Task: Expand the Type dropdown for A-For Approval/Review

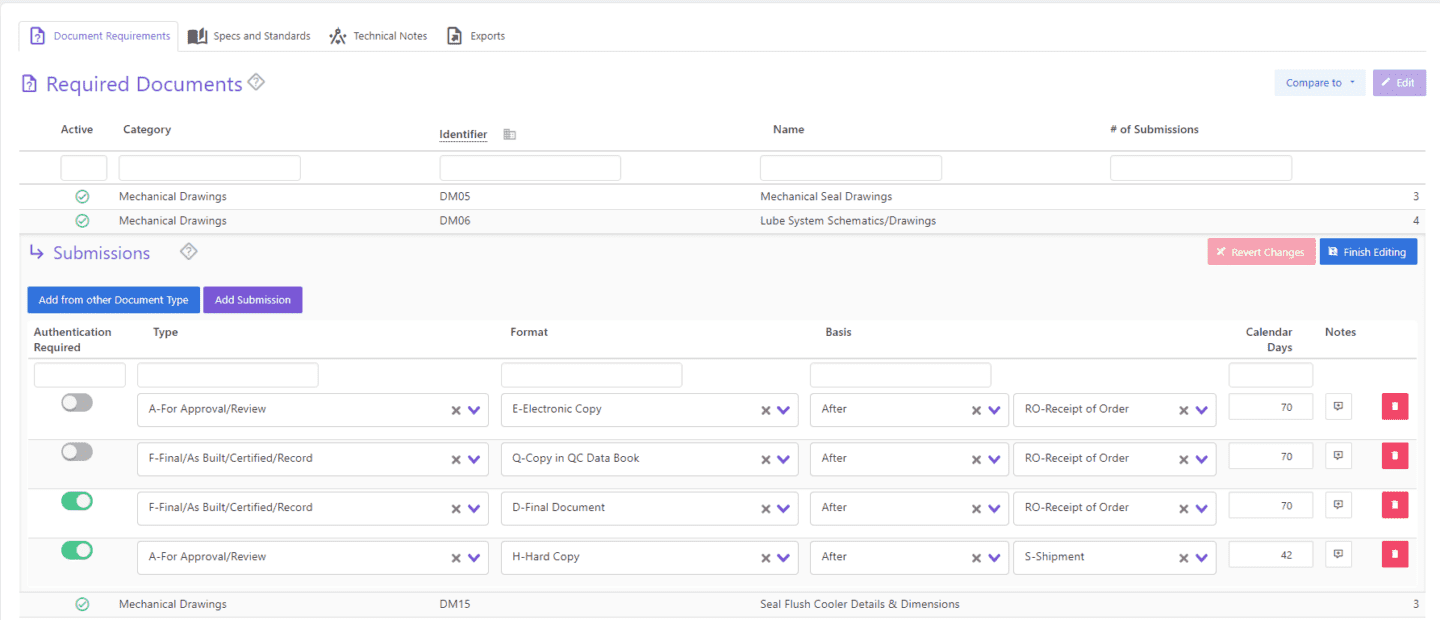Action: (478, 410)
